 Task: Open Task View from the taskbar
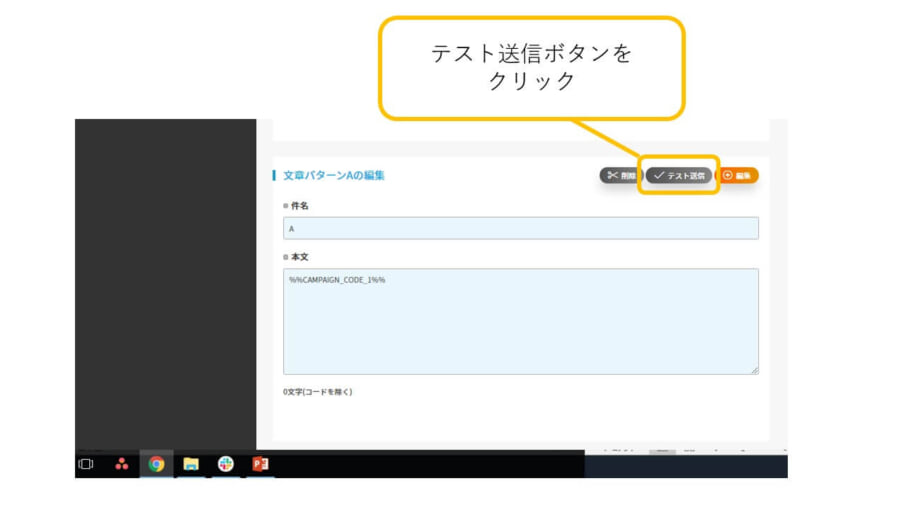point(86,464)
